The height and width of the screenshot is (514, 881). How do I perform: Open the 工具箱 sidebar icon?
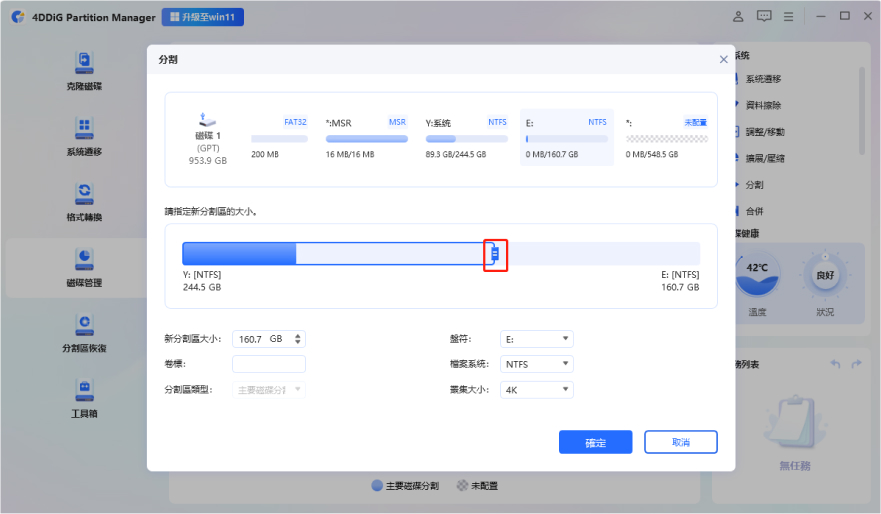[84, 390]
